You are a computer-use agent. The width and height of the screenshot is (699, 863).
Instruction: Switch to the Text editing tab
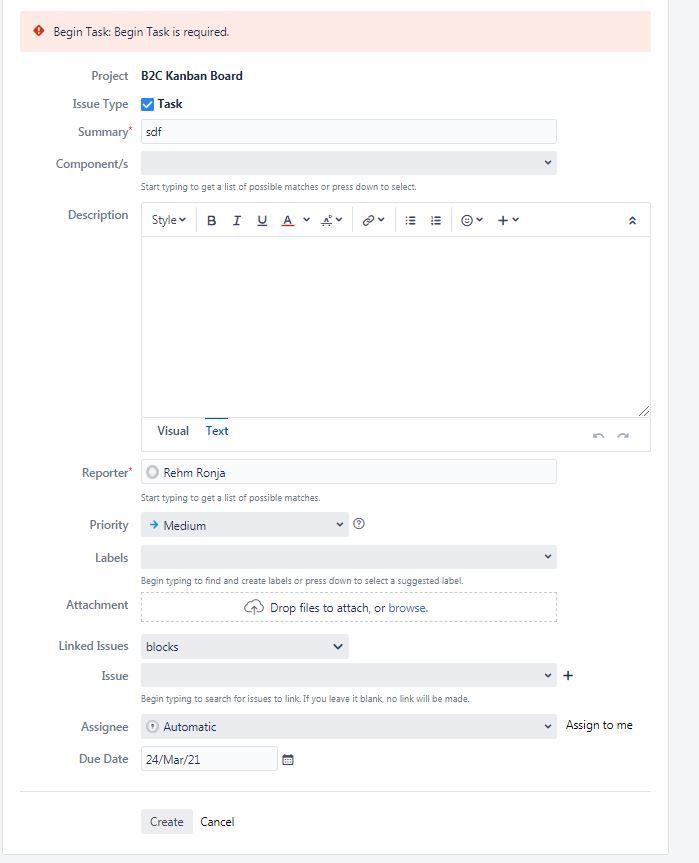pos(217,431)
